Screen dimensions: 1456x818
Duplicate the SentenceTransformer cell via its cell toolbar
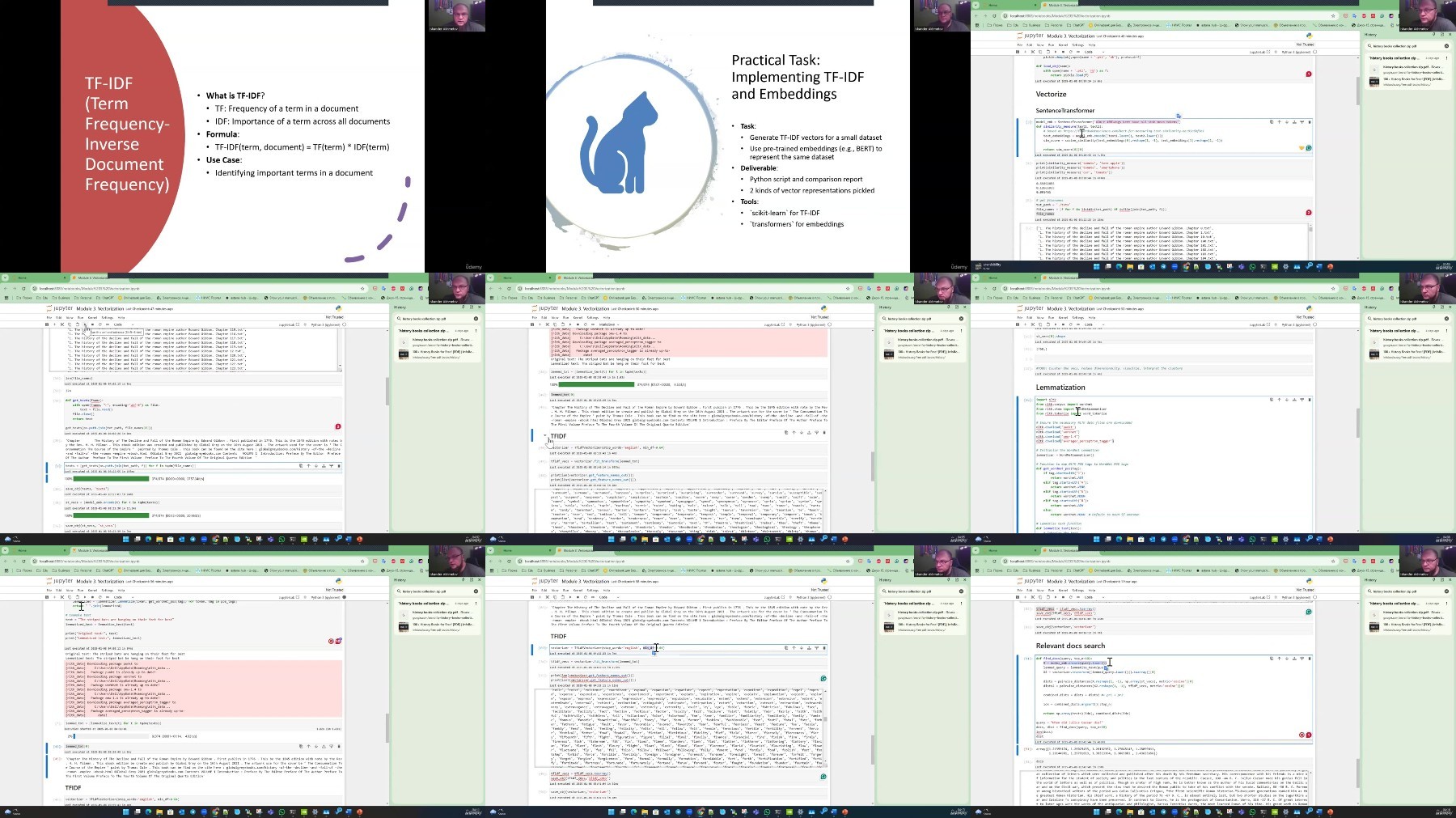point(1272,122)
